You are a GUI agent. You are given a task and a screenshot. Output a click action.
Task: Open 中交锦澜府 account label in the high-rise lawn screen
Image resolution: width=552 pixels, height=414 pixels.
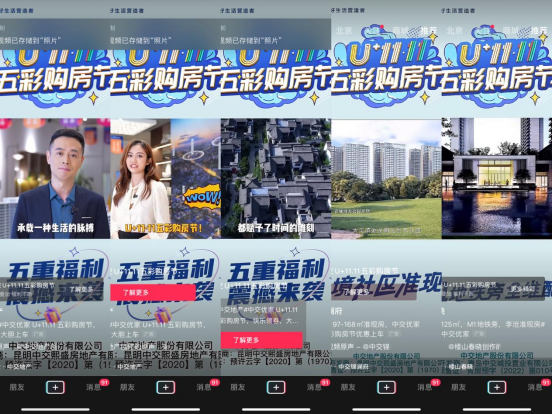353,366
